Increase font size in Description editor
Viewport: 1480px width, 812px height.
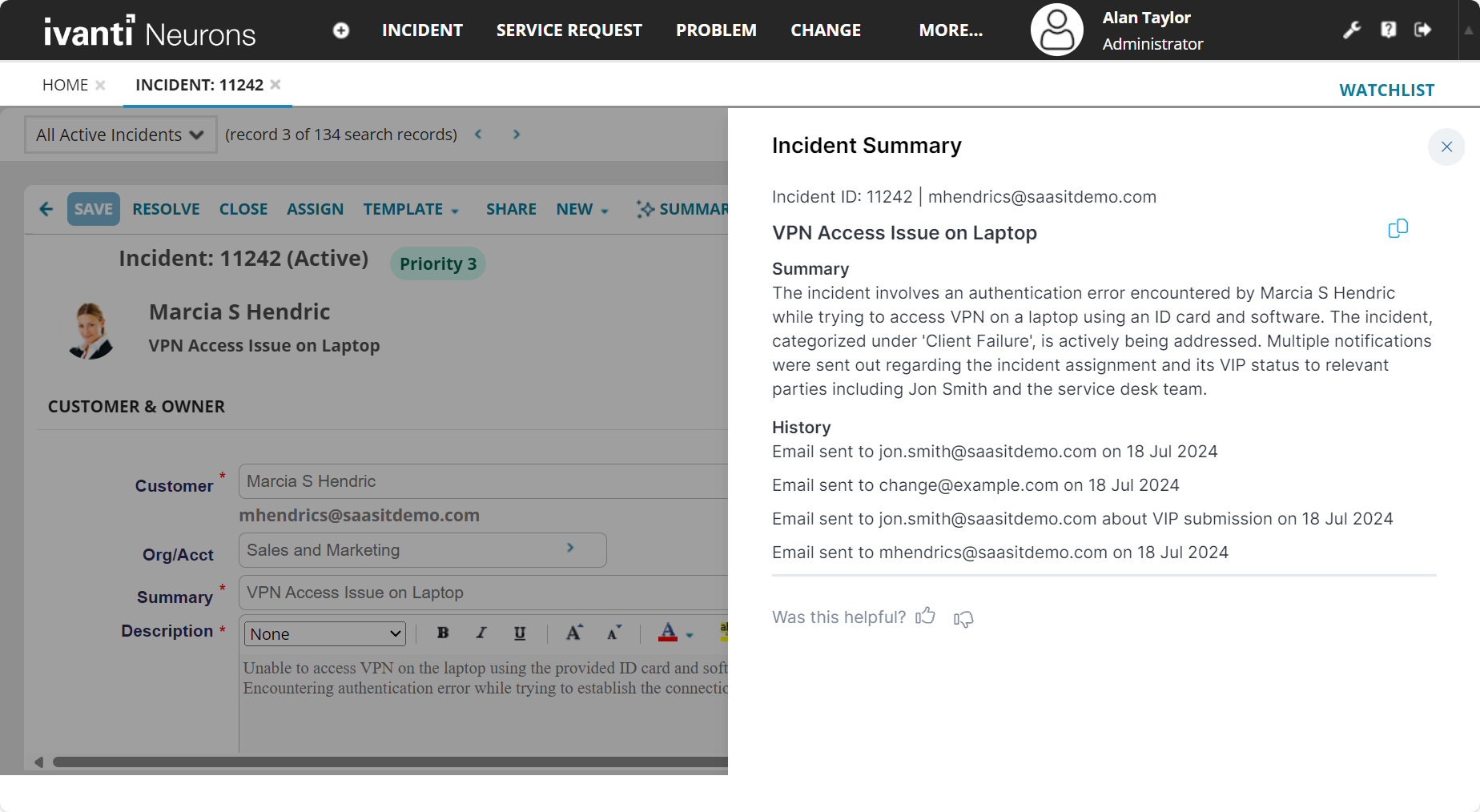[x=574, y=633]
